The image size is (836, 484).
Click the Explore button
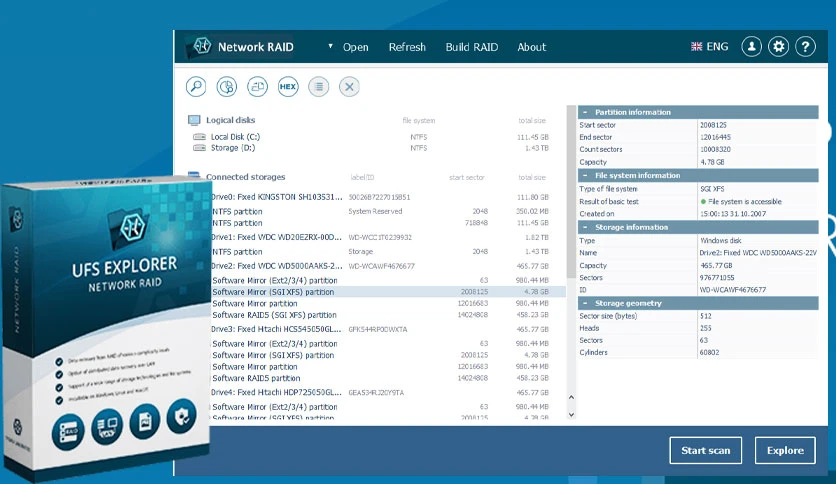click(785, 450)
